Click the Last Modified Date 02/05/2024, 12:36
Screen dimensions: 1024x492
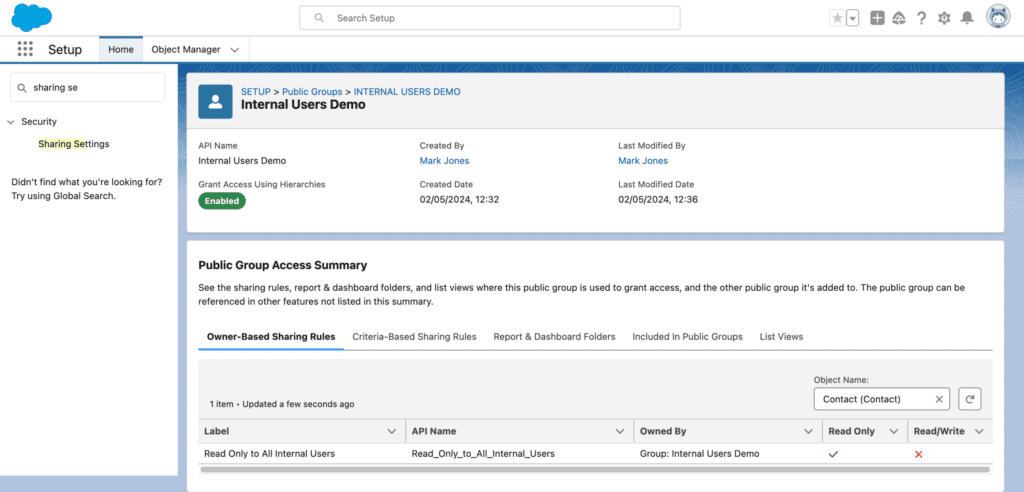(x=658, y=200)
